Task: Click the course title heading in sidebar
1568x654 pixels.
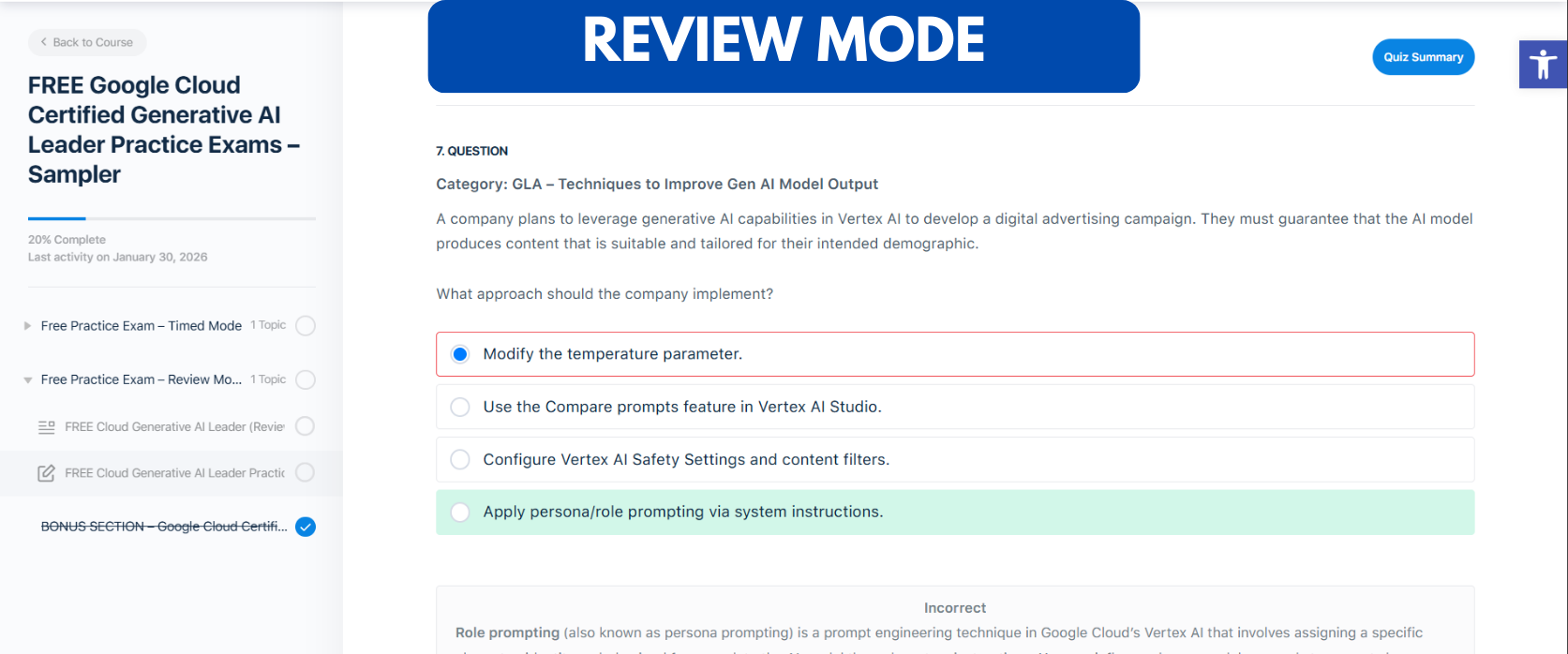Action: (x=163, y=129)
